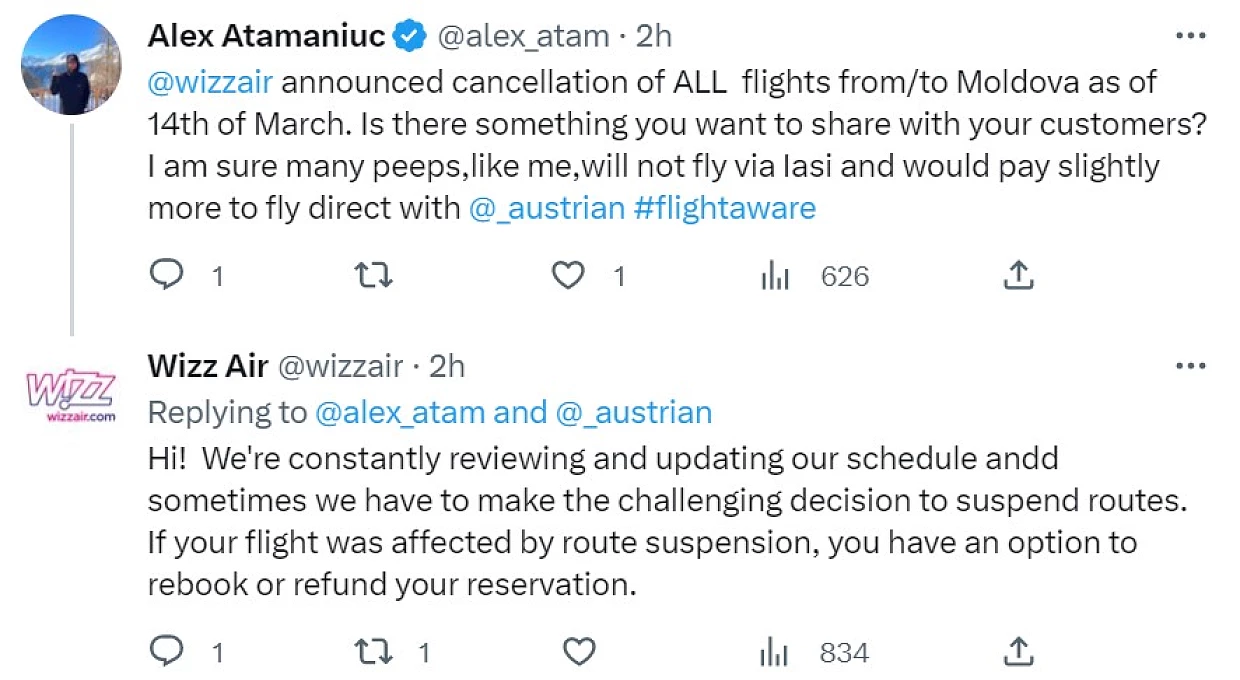Like the Wizz Air reply
This screenshot has width=1240, height=680.
(579, 653)
